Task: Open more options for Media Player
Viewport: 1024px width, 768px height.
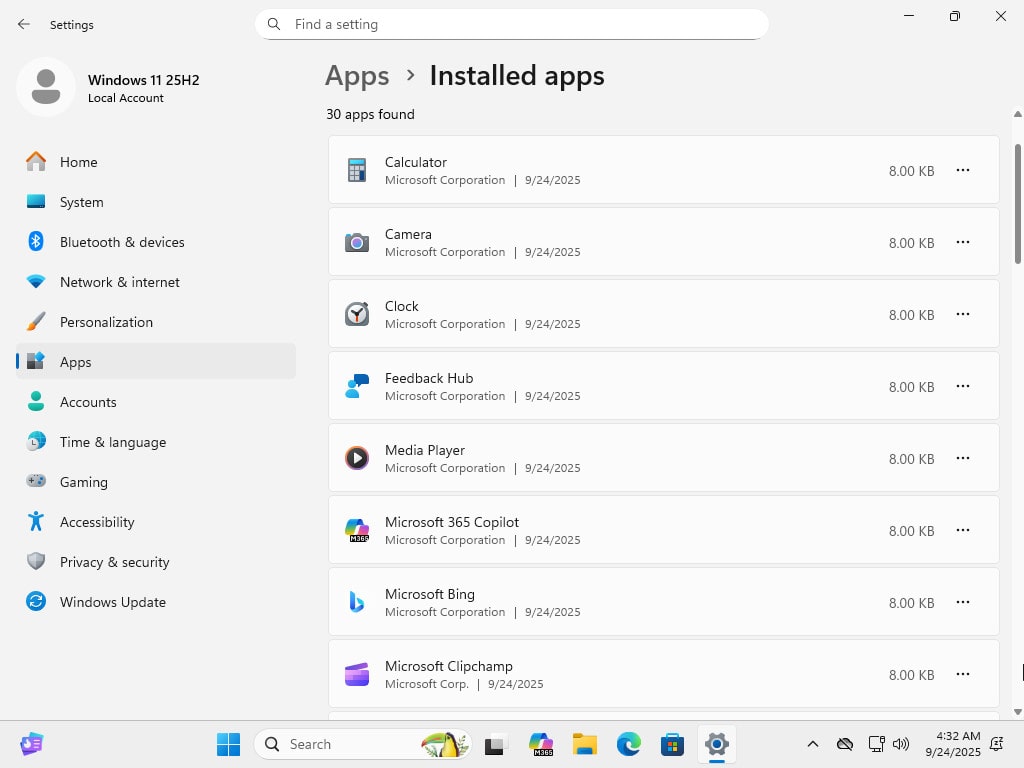Action: (x=962, y=459)
